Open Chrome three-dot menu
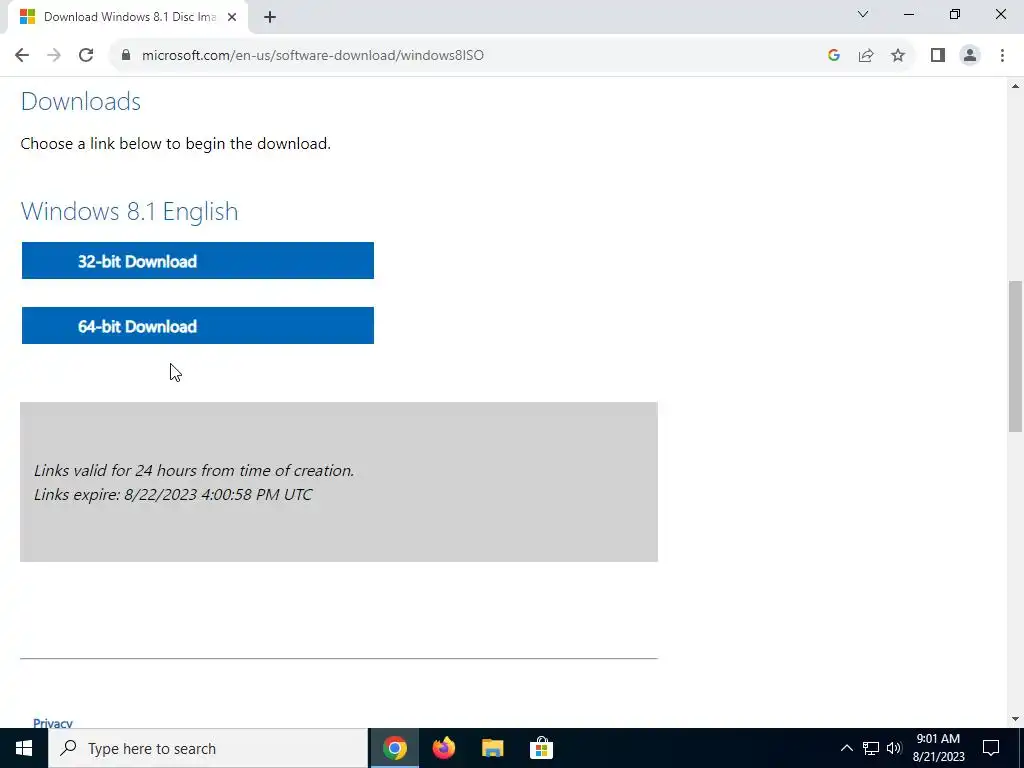Image resolution: width=1024 pixels, height=768 pixels. pos(1002,55)
